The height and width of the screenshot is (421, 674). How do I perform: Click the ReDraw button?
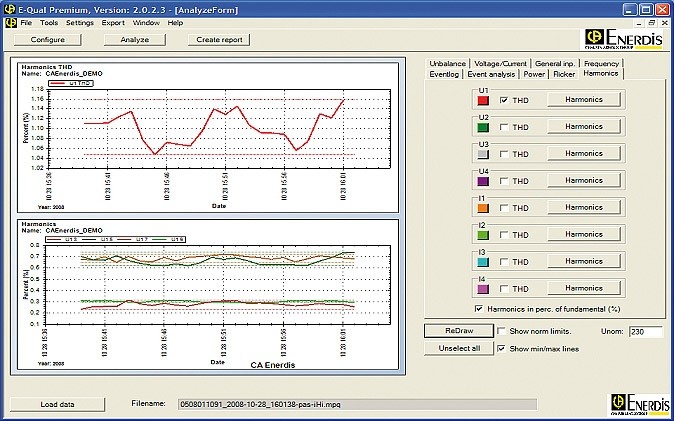[459, 331]
